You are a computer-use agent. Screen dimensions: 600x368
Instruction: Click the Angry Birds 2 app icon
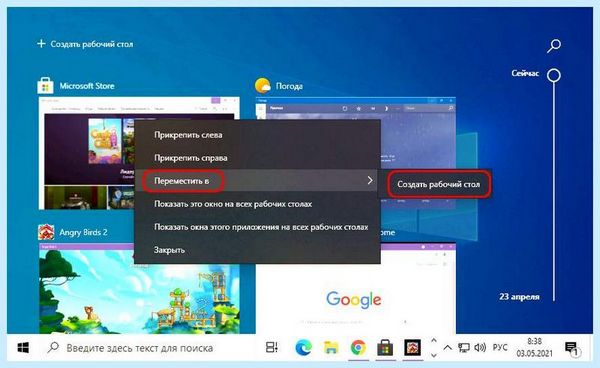coord(46,232)
